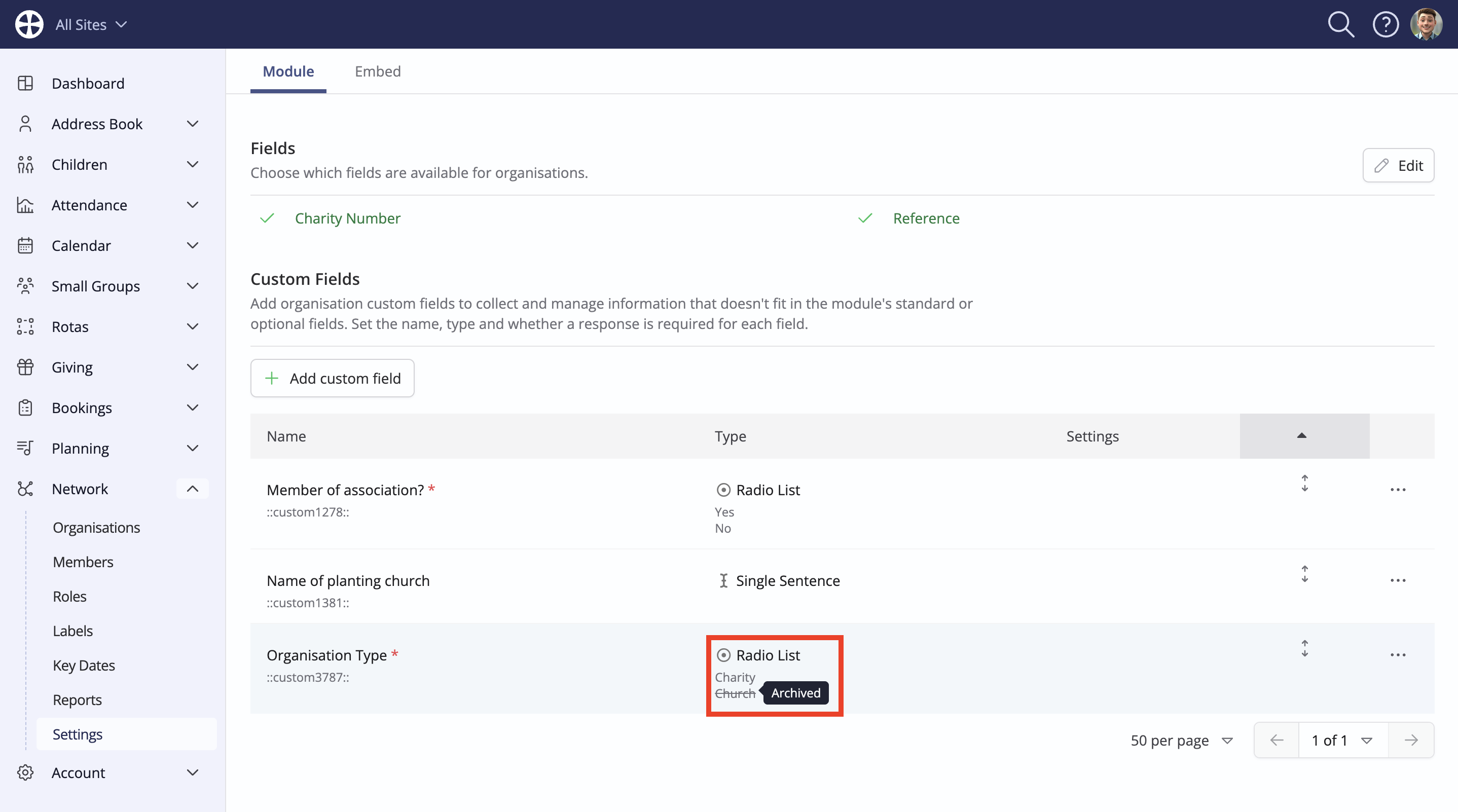Click the Edit fields button

tap(1398, 165)
